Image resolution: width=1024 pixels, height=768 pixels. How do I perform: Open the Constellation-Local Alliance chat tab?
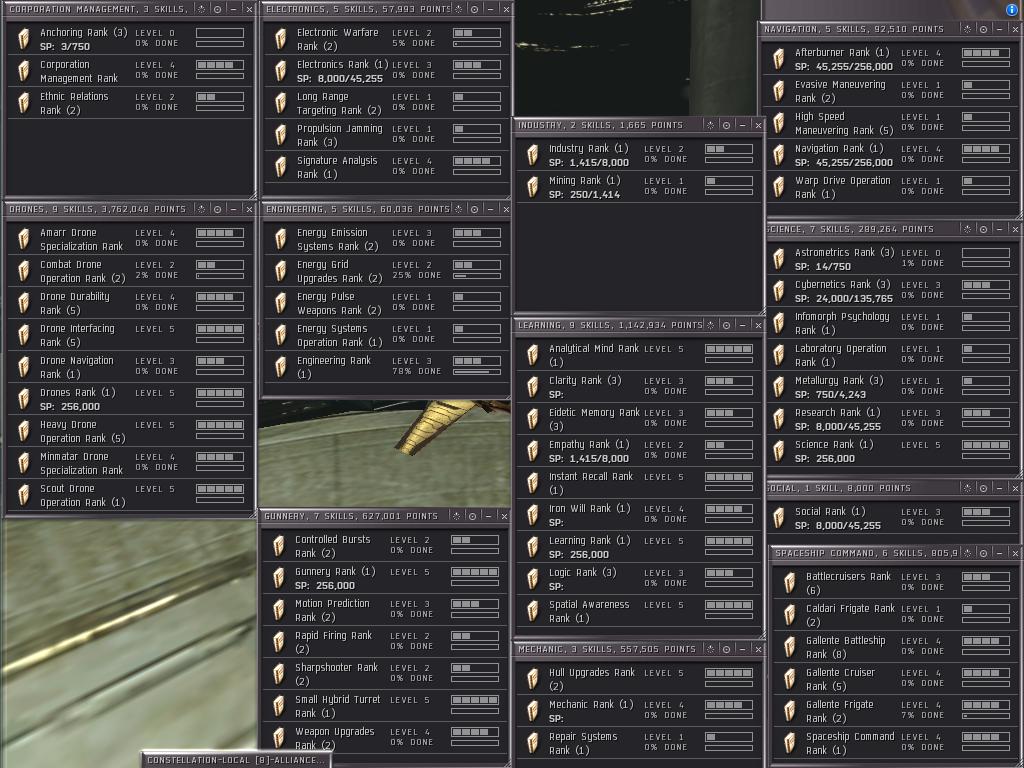tap(236, 760)
